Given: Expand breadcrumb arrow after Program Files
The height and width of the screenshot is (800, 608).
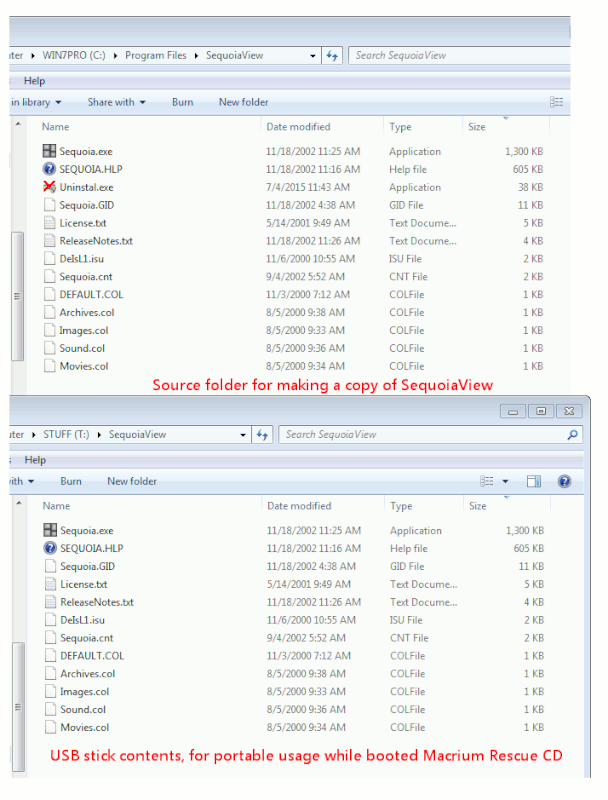Looking at the screenshot, I should coord(196,56).
